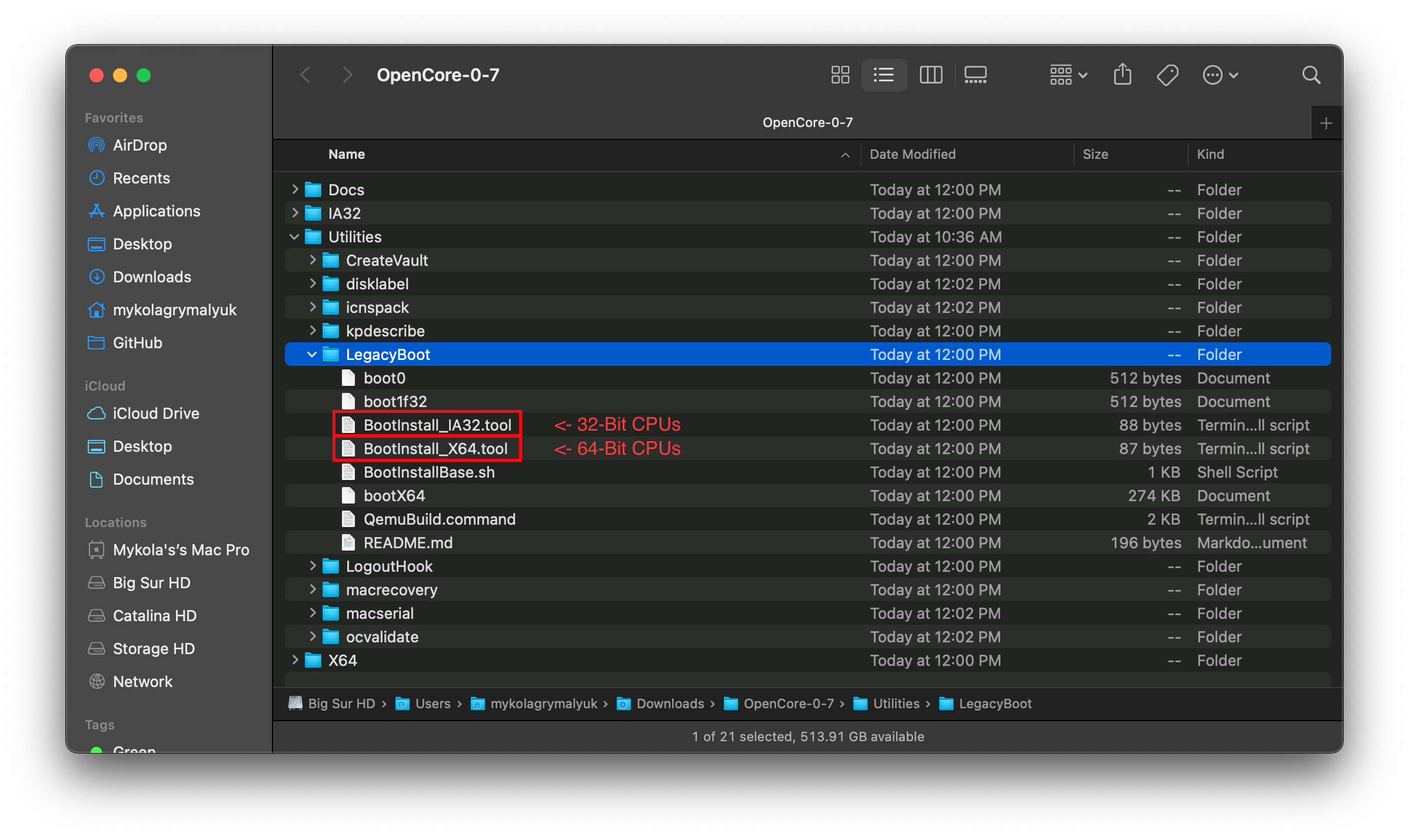Expand the IA32 folder
Screen dimensions: 1409x840
point(296,213)
